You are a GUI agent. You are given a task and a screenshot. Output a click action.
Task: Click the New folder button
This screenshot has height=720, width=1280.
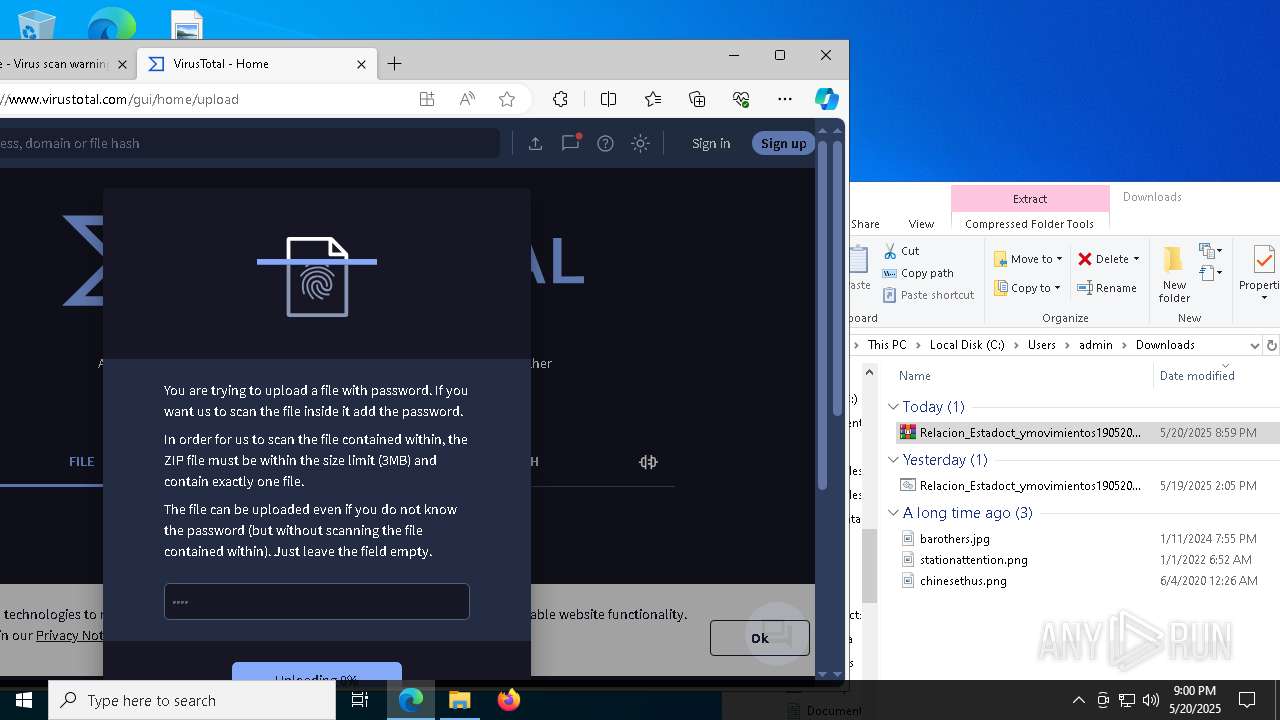(x=1174, y=275)
